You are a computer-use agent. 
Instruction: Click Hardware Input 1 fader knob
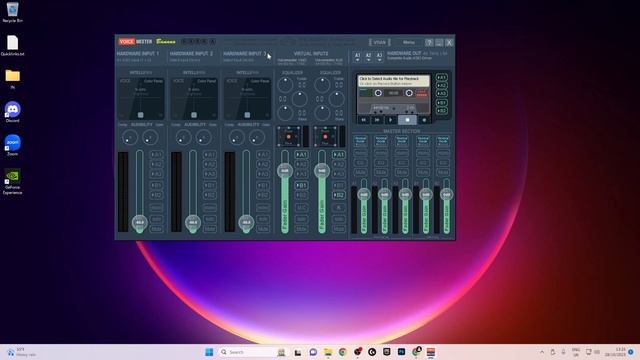[140, 222]
